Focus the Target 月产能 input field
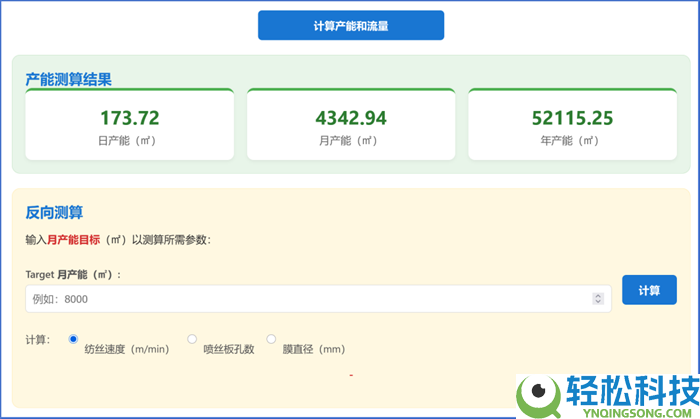The height and width of the screenshot is (419, 700). click(318, 299)
